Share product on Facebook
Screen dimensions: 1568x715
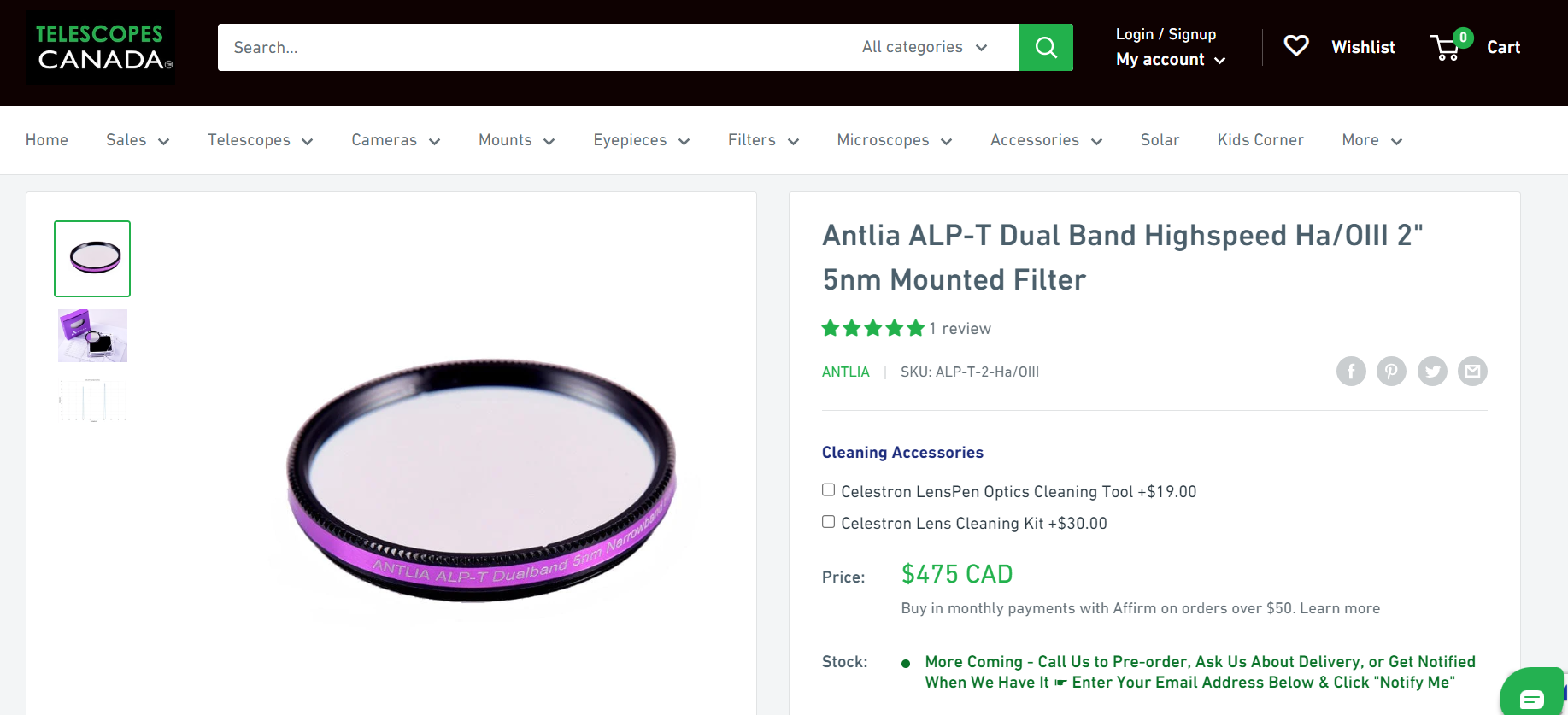coord(1351,372)
